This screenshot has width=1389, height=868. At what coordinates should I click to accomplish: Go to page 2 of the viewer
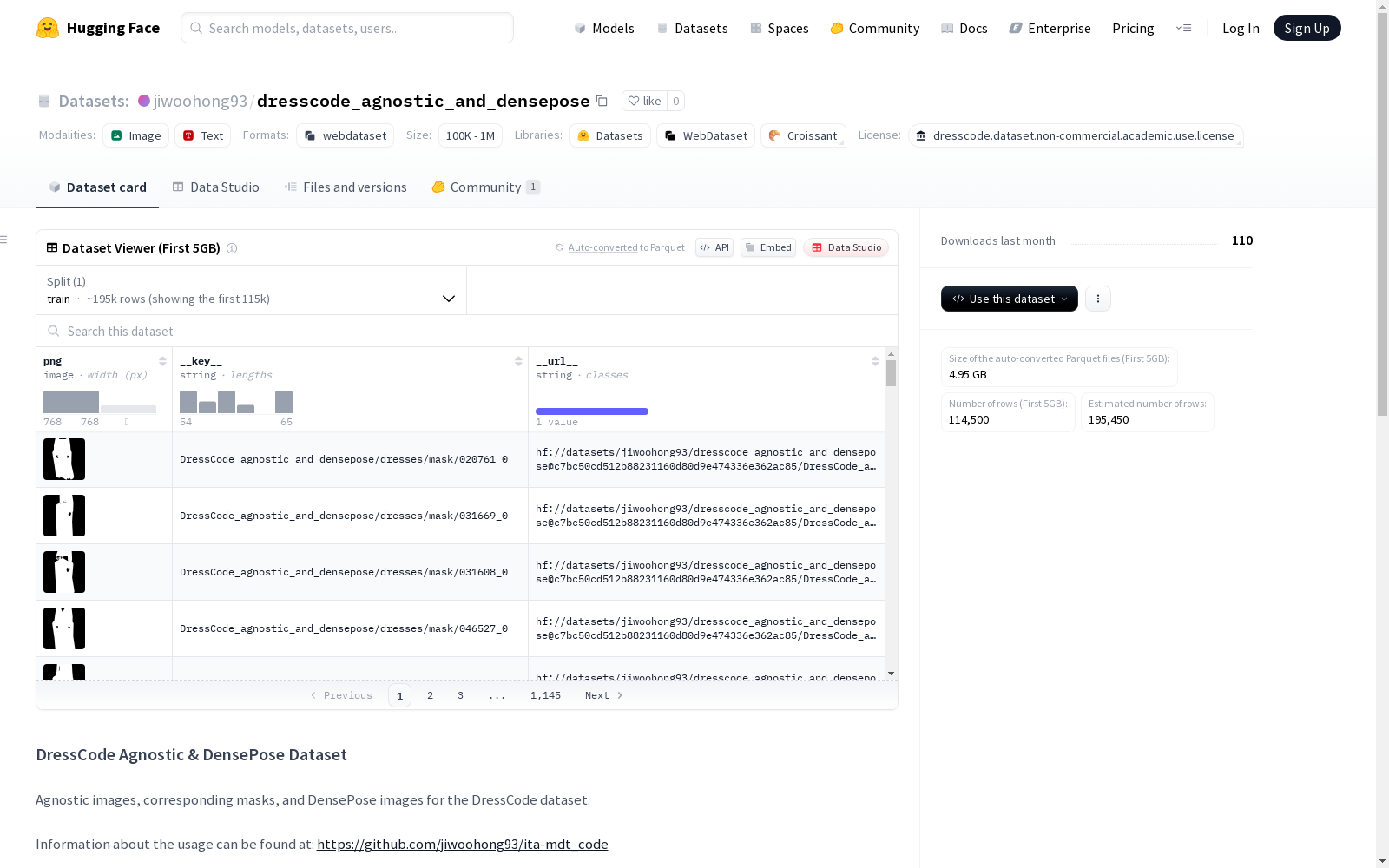point(430,695)
